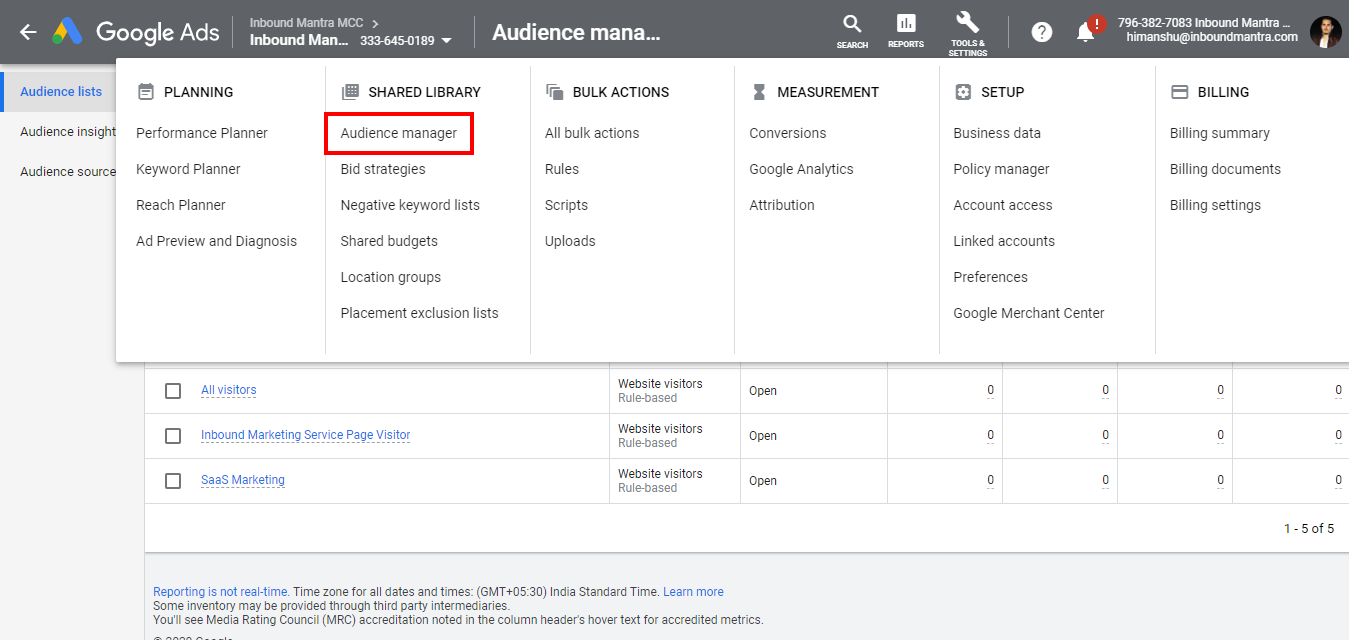
Task: Click the 1 - 5 of 5 pagination text
Action: click(x=1308, y=528)
